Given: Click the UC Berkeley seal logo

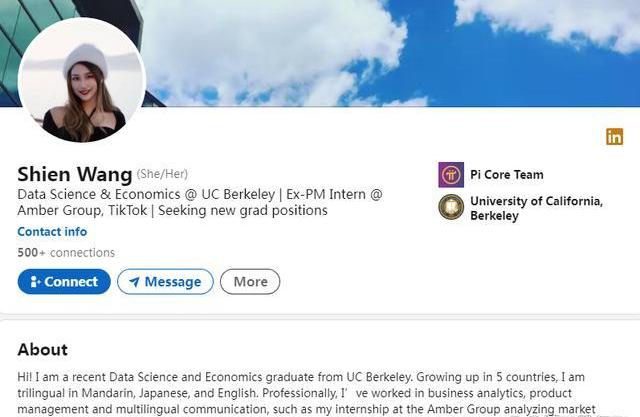Looking at the screenshot, I should [451, 207].
